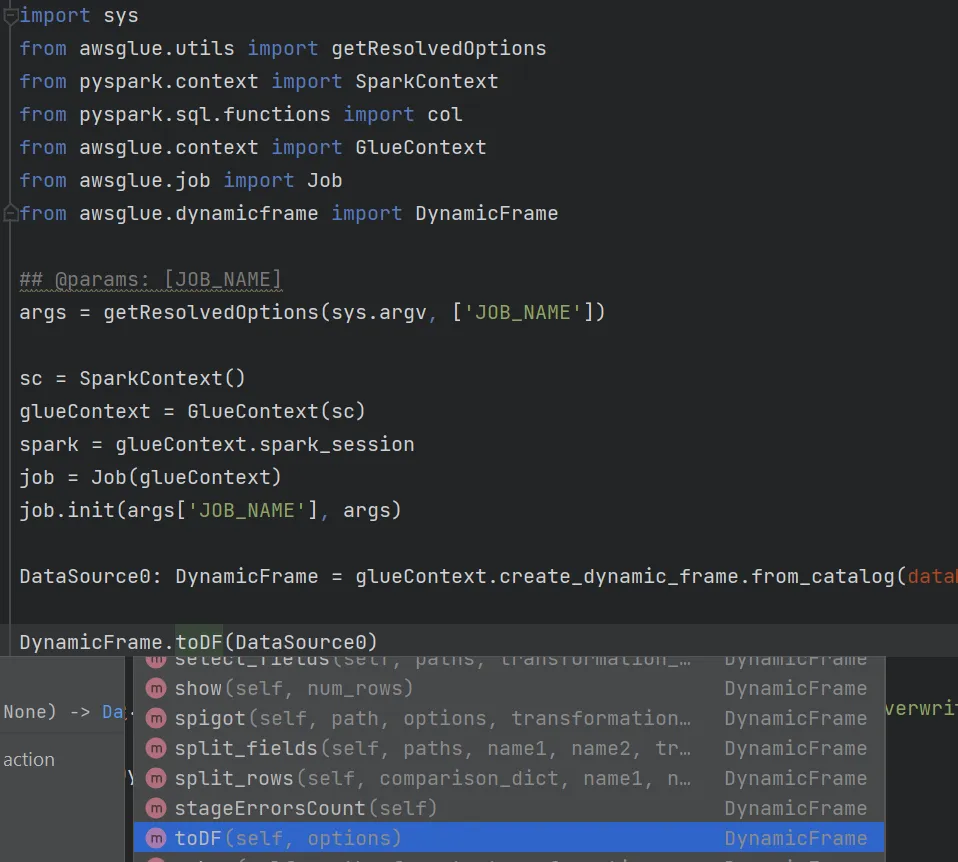Click fold end marker at dynamicframe import line
This screenshot has width=958, height=862.
[x=10, y=213]
